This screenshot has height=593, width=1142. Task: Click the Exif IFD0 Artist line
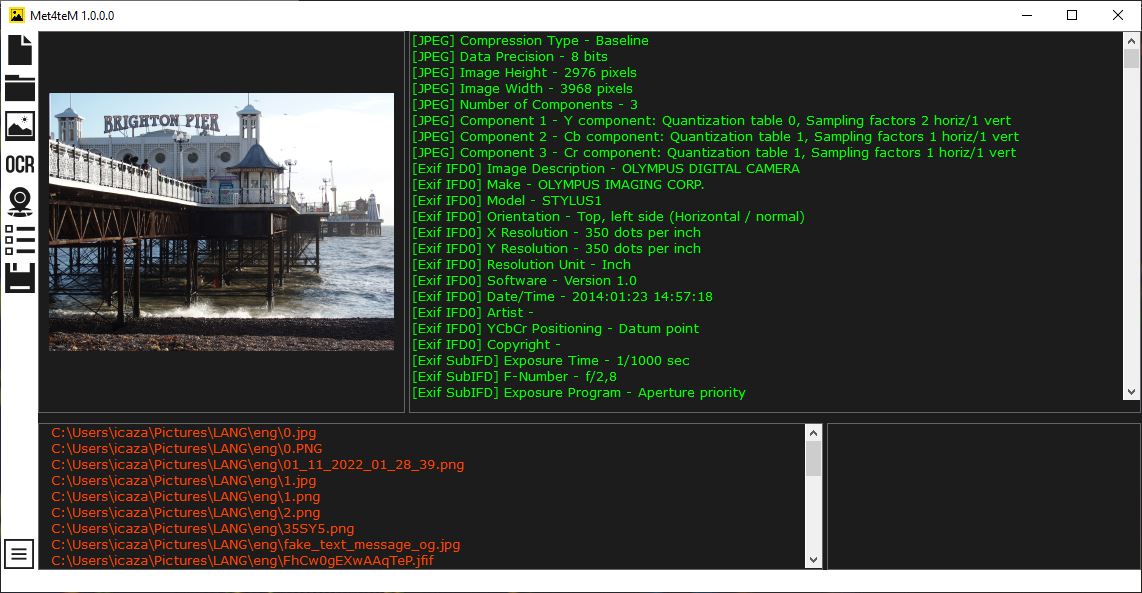473,313
